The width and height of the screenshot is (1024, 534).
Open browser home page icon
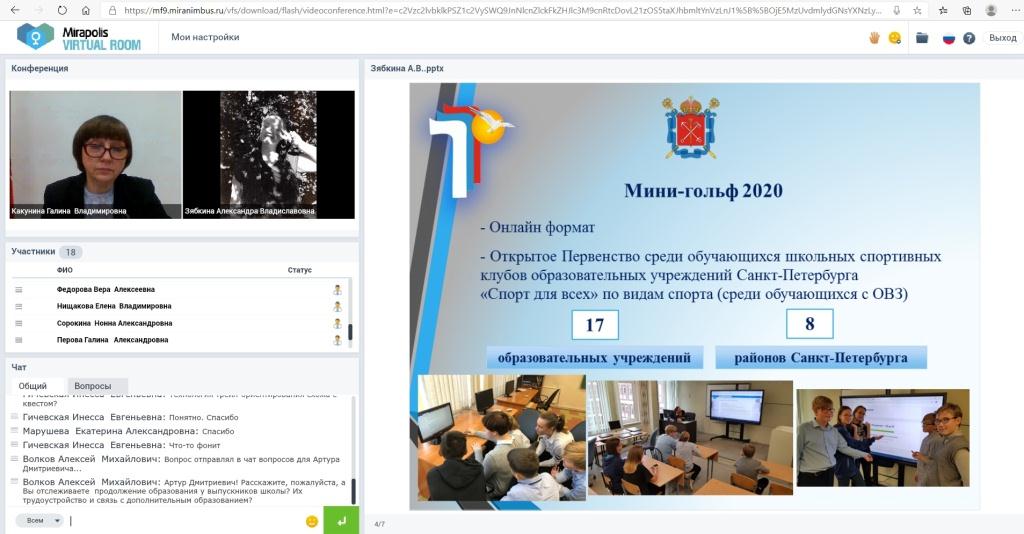point(86,10)
